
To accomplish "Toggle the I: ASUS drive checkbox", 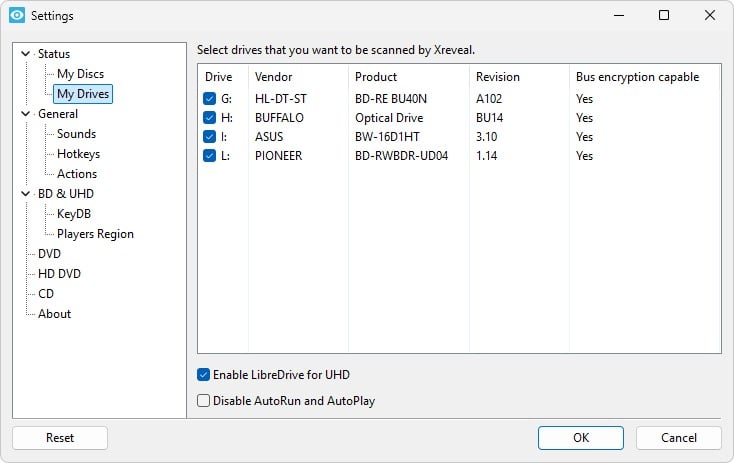I will click(x=209, y=137).
